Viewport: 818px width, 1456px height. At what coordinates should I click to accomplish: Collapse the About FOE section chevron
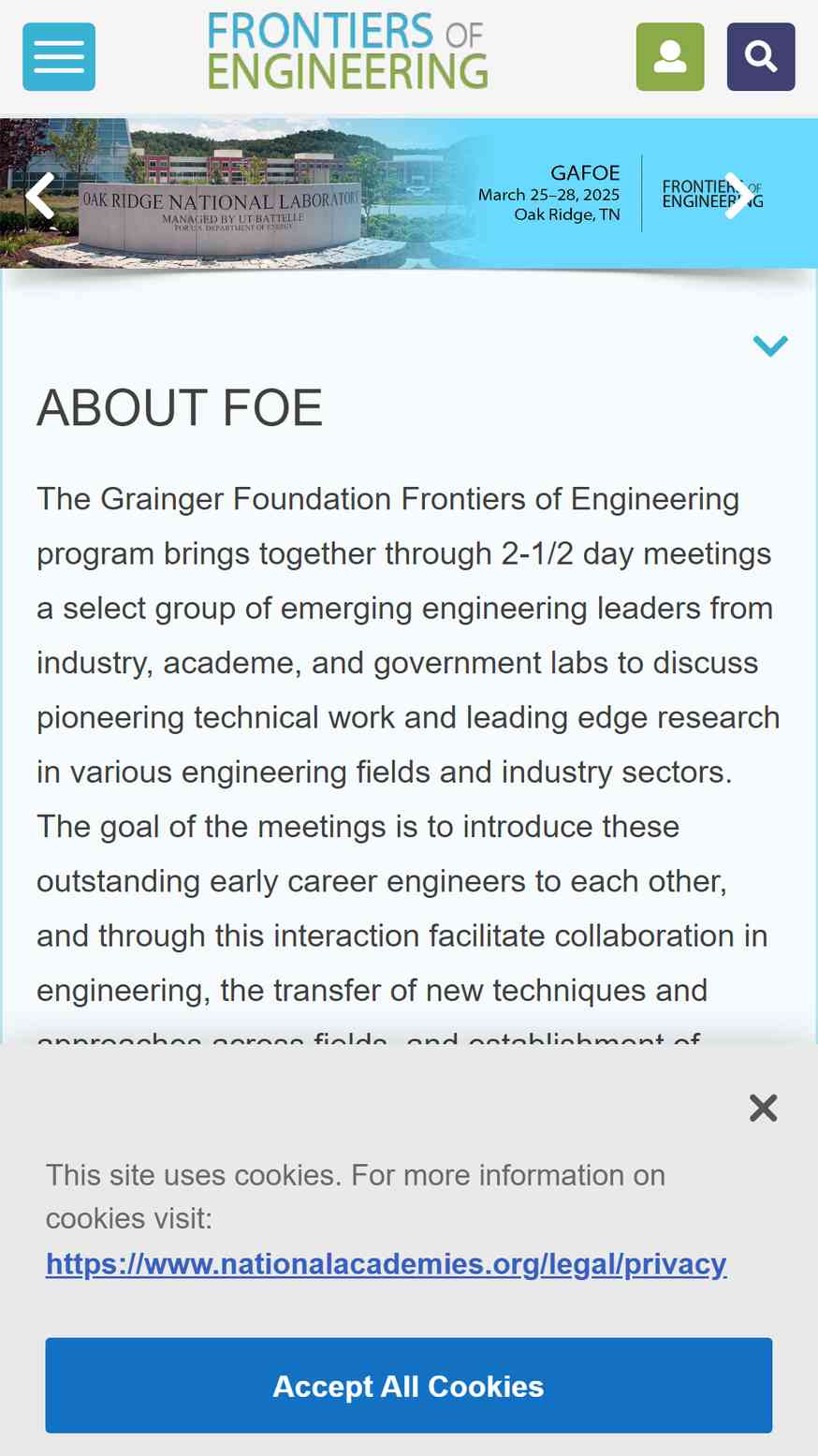pos(770,346)
